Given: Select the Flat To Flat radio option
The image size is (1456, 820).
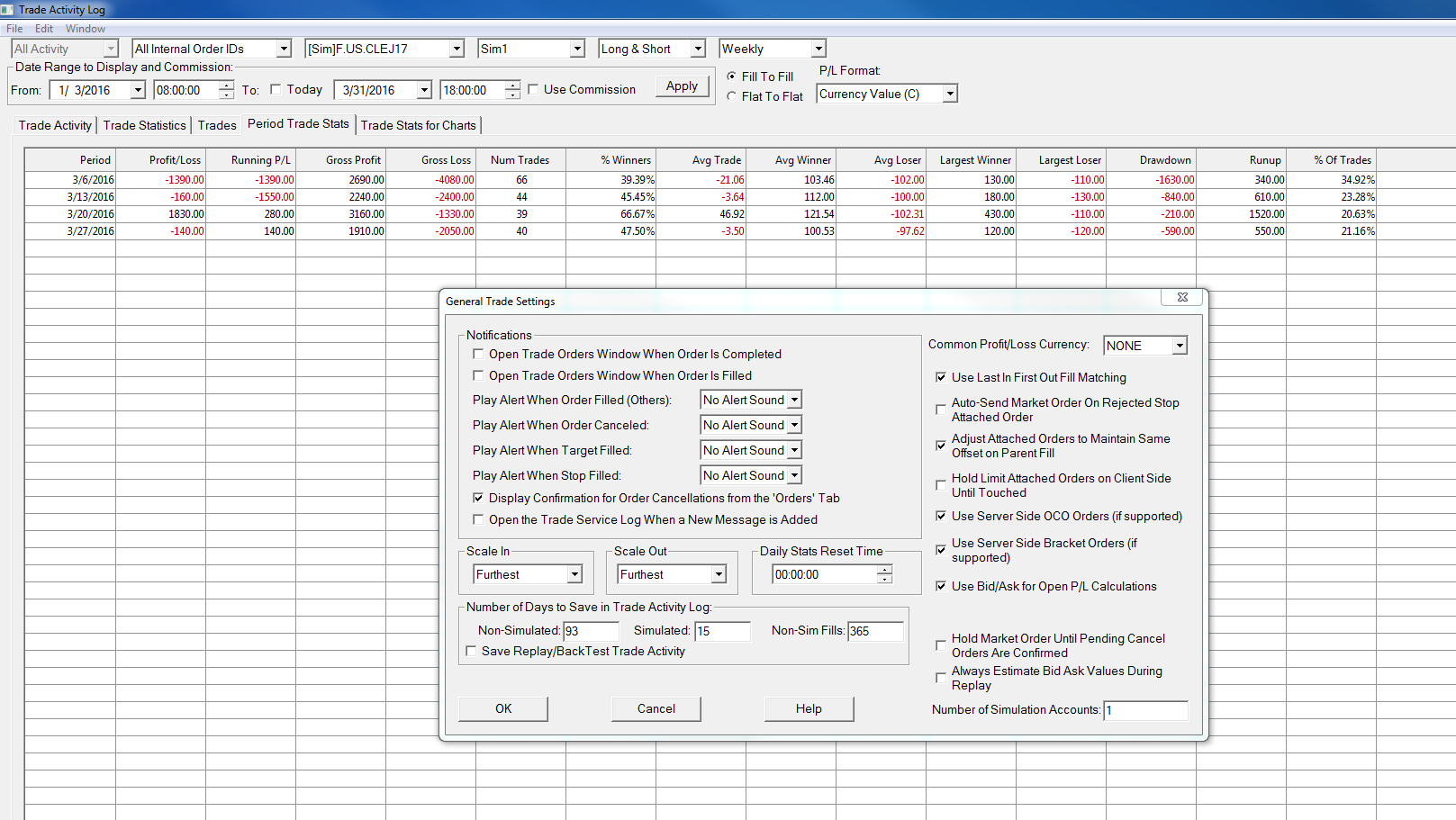Looking at the screenshot, I should point(732,96).
